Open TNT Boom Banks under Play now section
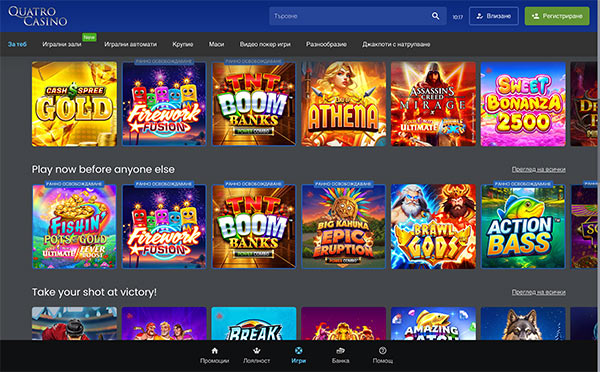 (x=254, y=227)
